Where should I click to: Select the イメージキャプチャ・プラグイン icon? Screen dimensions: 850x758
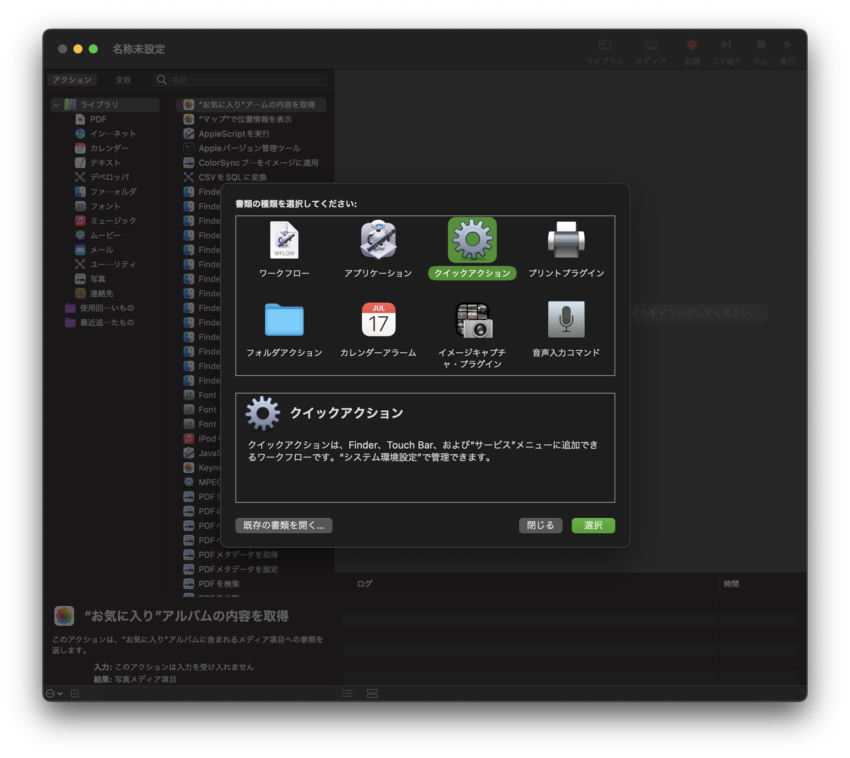[472, 320]
